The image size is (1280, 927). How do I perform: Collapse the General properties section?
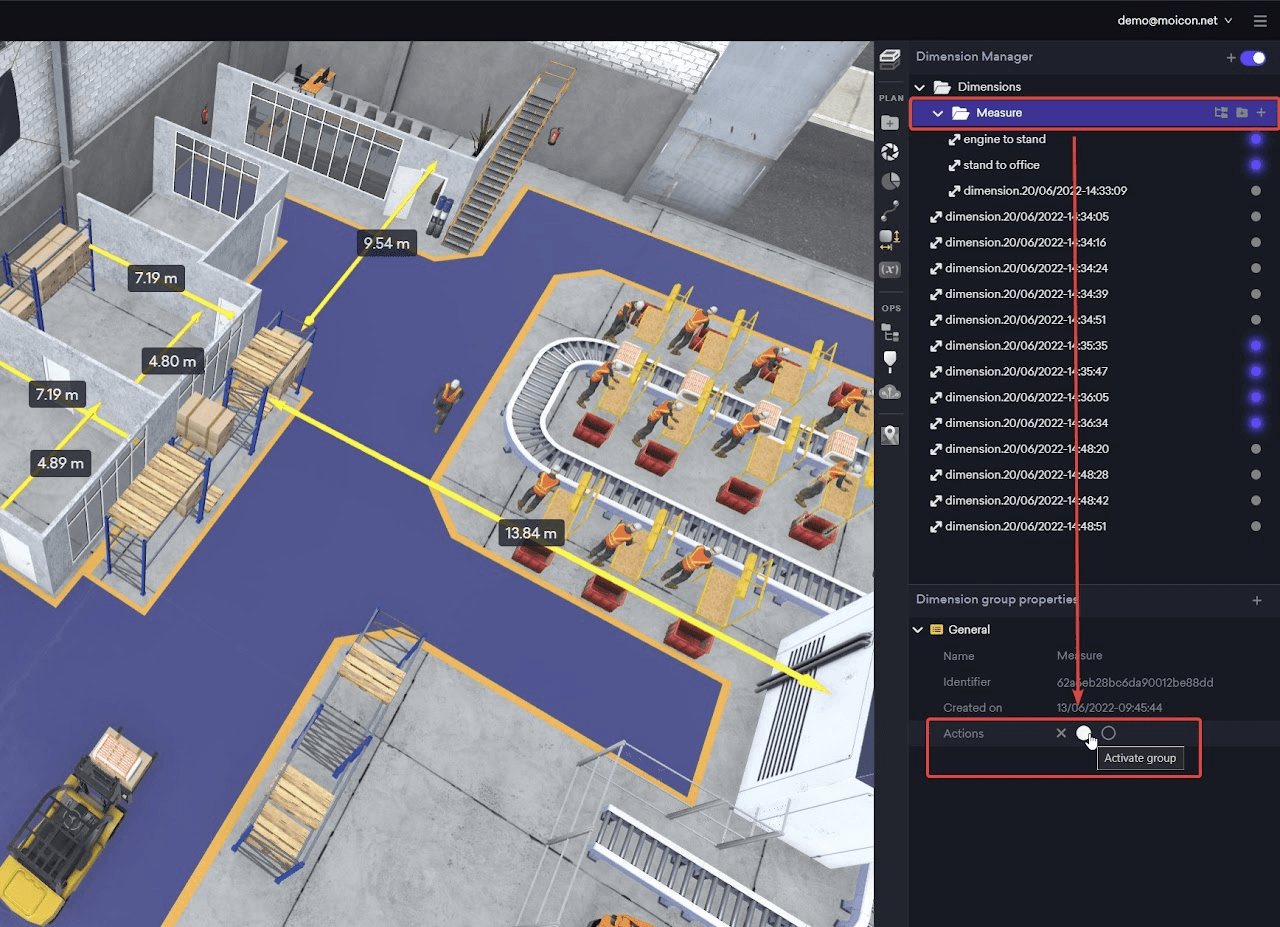tap(919, 630)
